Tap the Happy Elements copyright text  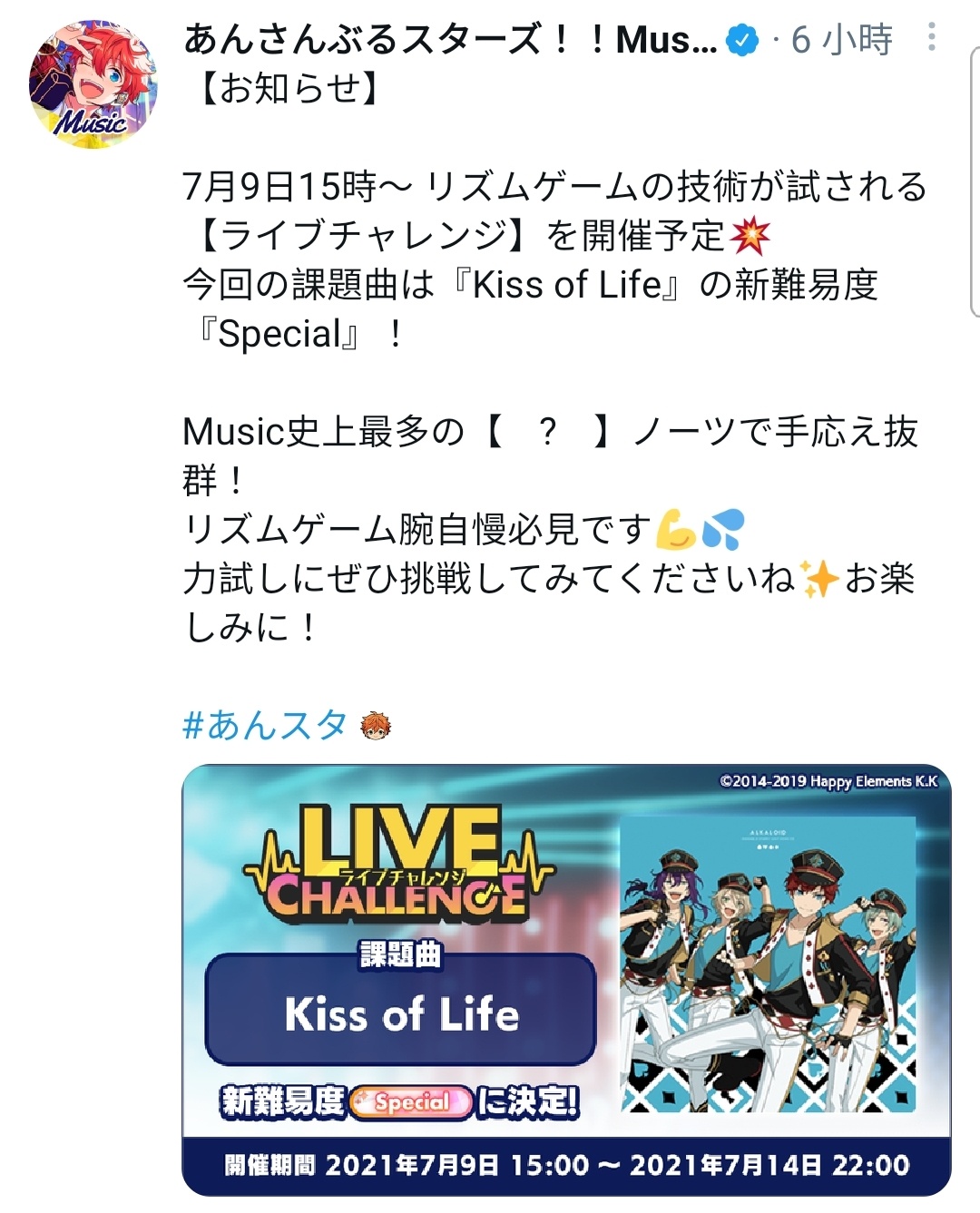[828, 781]
